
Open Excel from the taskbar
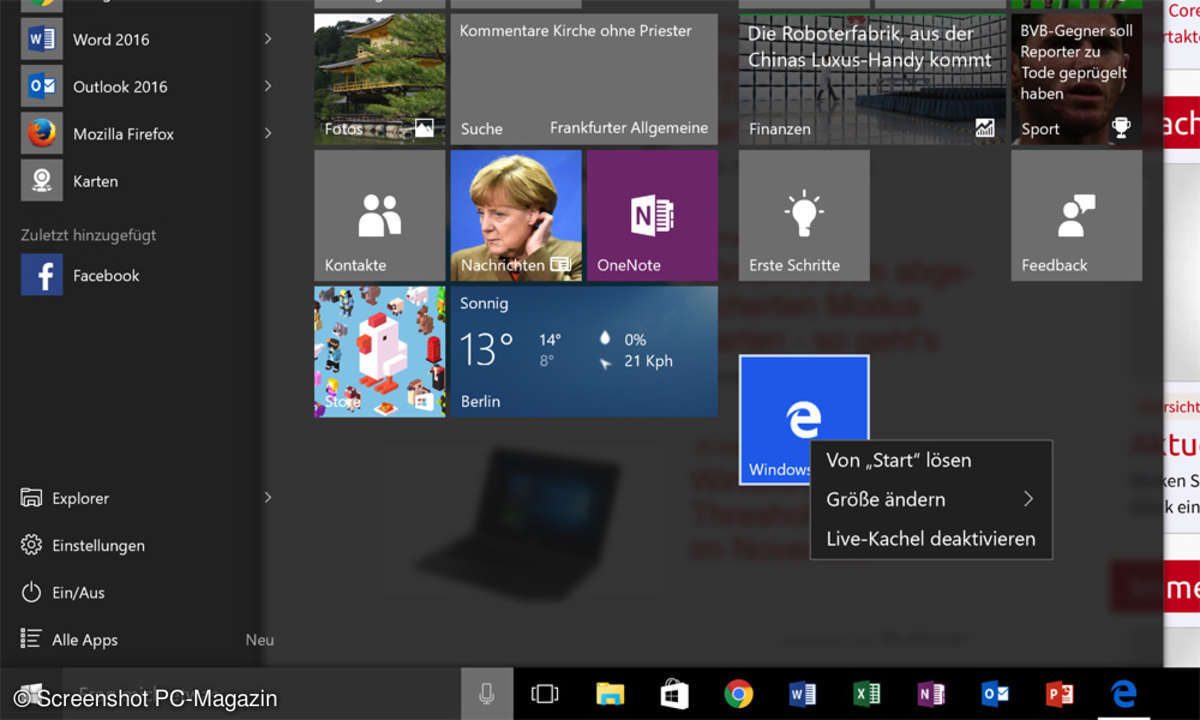point(867,693)
